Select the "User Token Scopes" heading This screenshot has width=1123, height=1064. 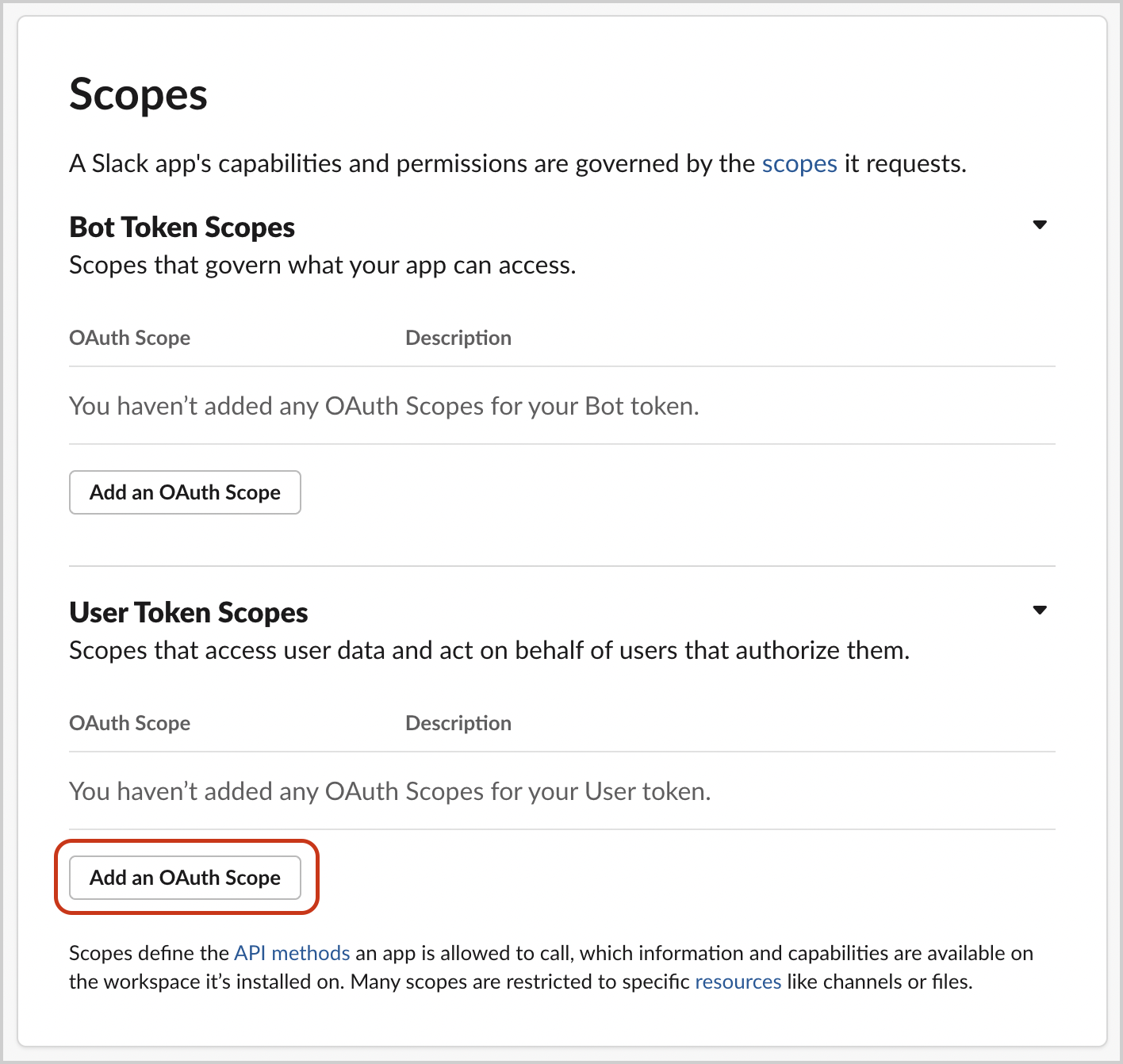(189, 613)
